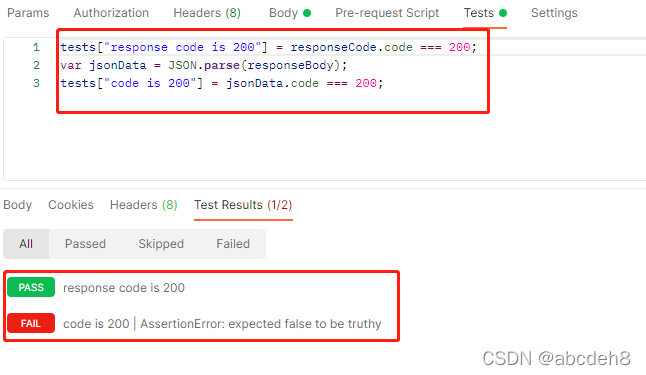Open the Pre-request Script tab
Image resolution: width=646 pixels, height=375 pixels.
[x=387, y=13]
